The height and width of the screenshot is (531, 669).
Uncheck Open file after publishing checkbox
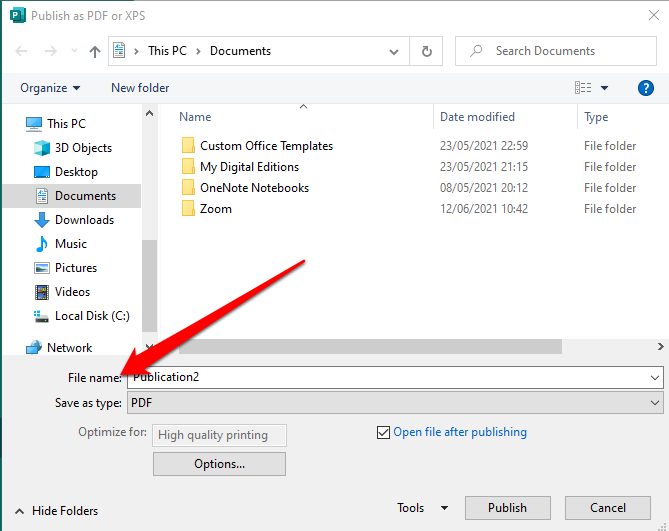[x=383, y=433]
